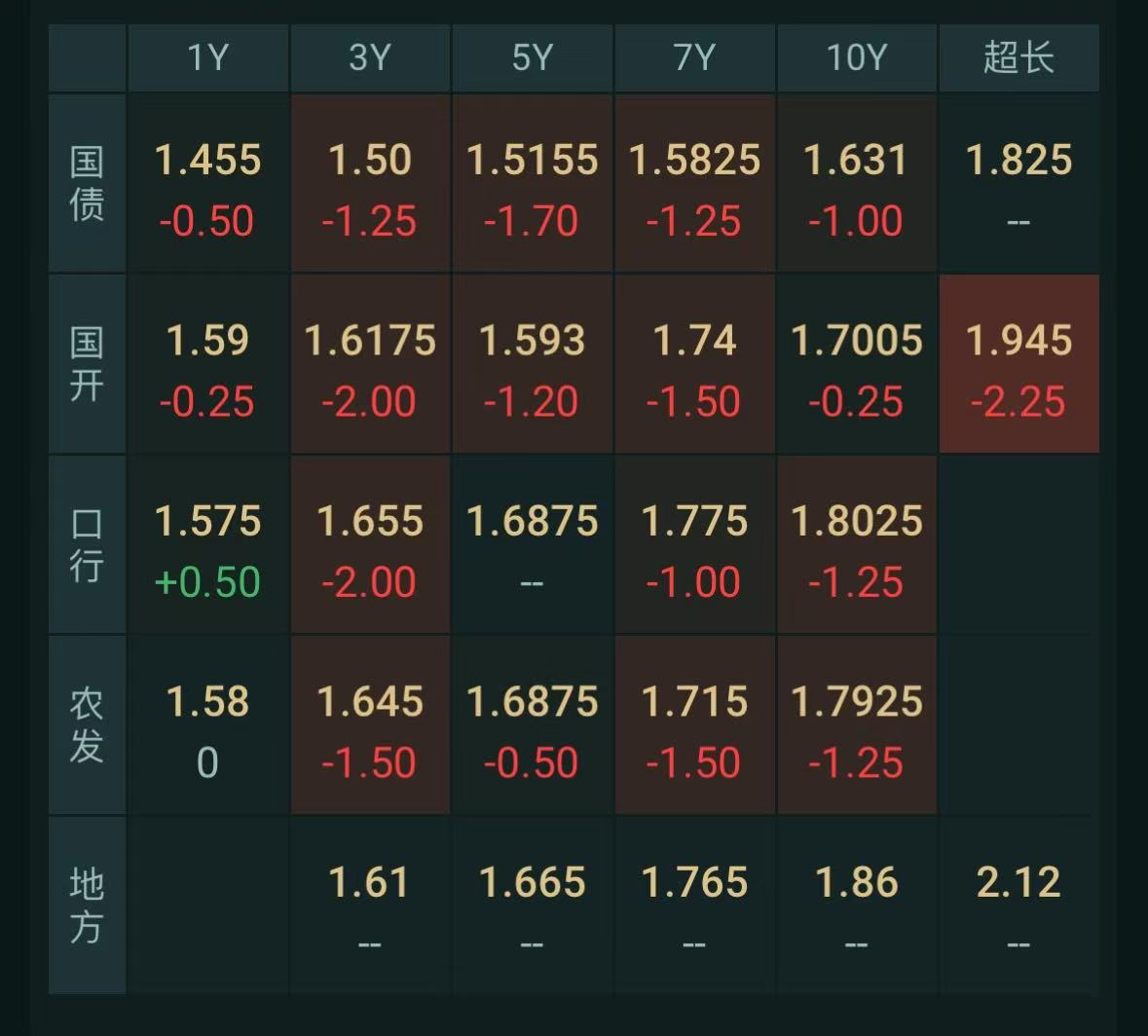
Task: Select 国开 3Y cell showing 1.6175
Action: (370, 364)
